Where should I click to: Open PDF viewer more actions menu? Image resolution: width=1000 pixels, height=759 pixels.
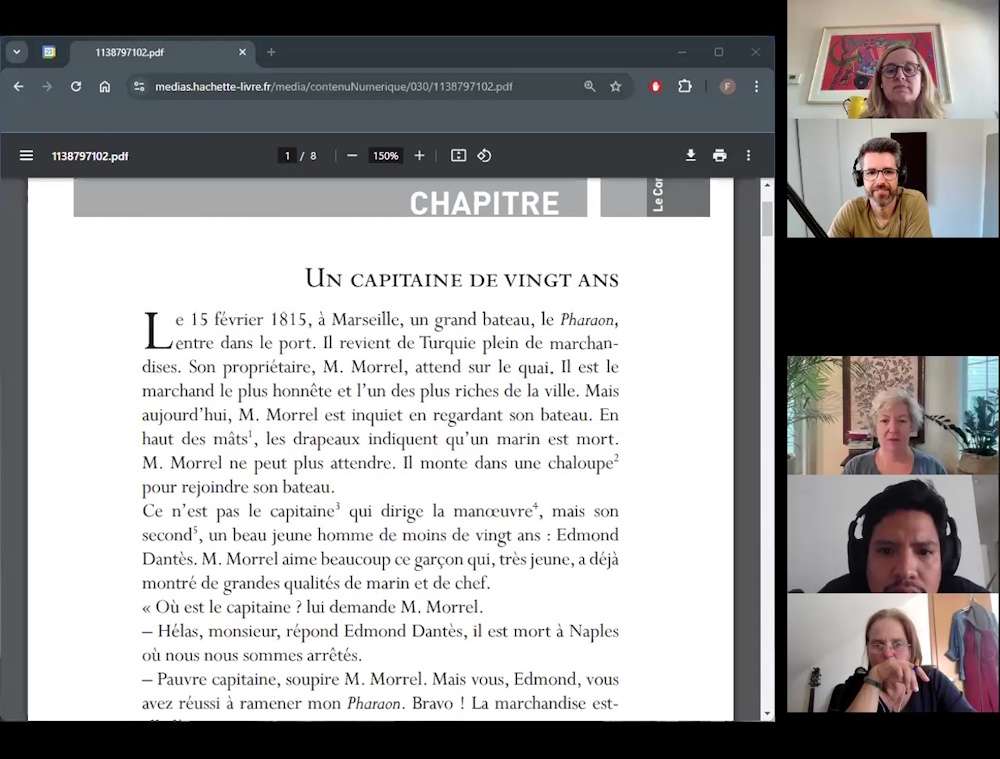point(749,156)
